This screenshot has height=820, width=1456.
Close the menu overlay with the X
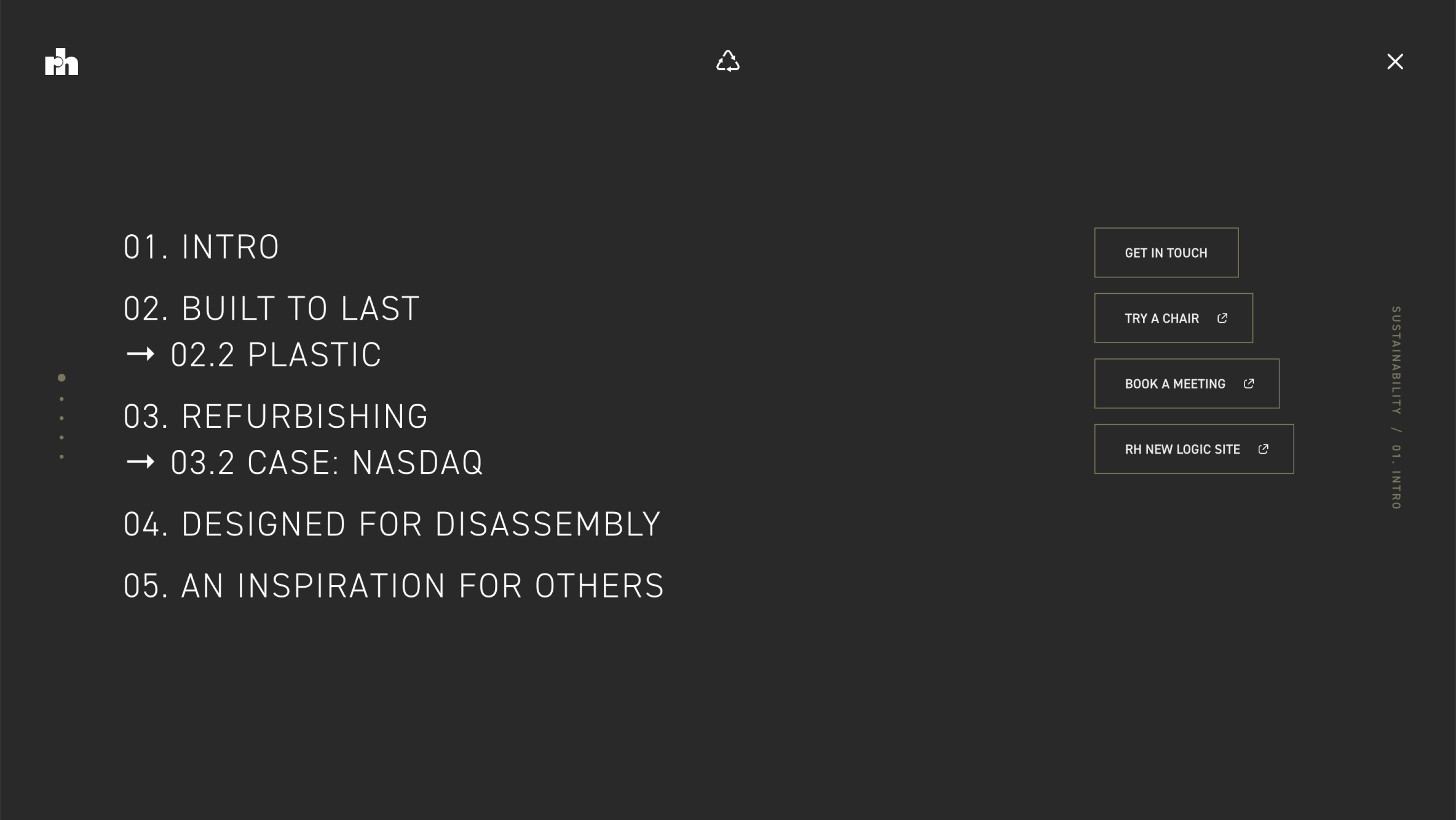pyautogui.click(x=1395, y=61)
